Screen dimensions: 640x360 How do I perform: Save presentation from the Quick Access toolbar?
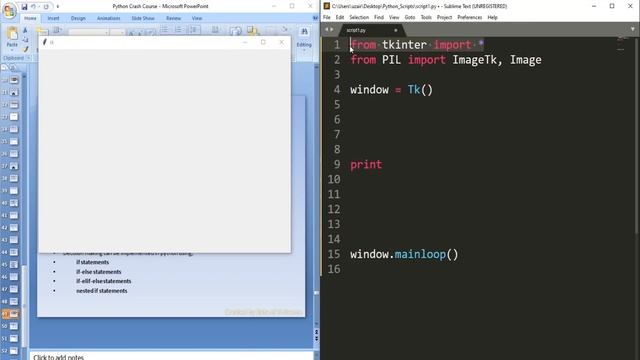point(24,7)
